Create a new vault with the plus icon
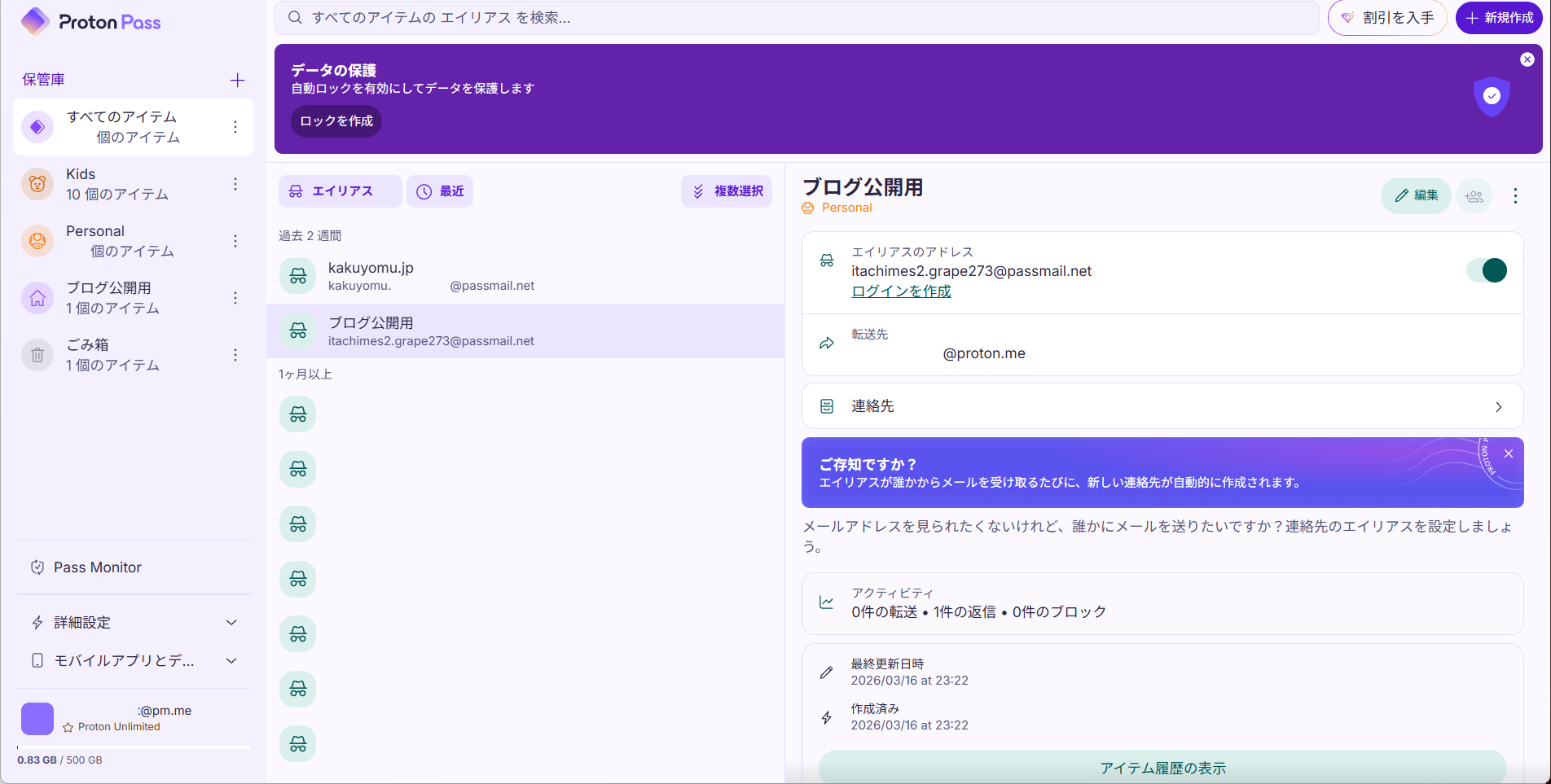1551x784 pixels. pos(236,80)
